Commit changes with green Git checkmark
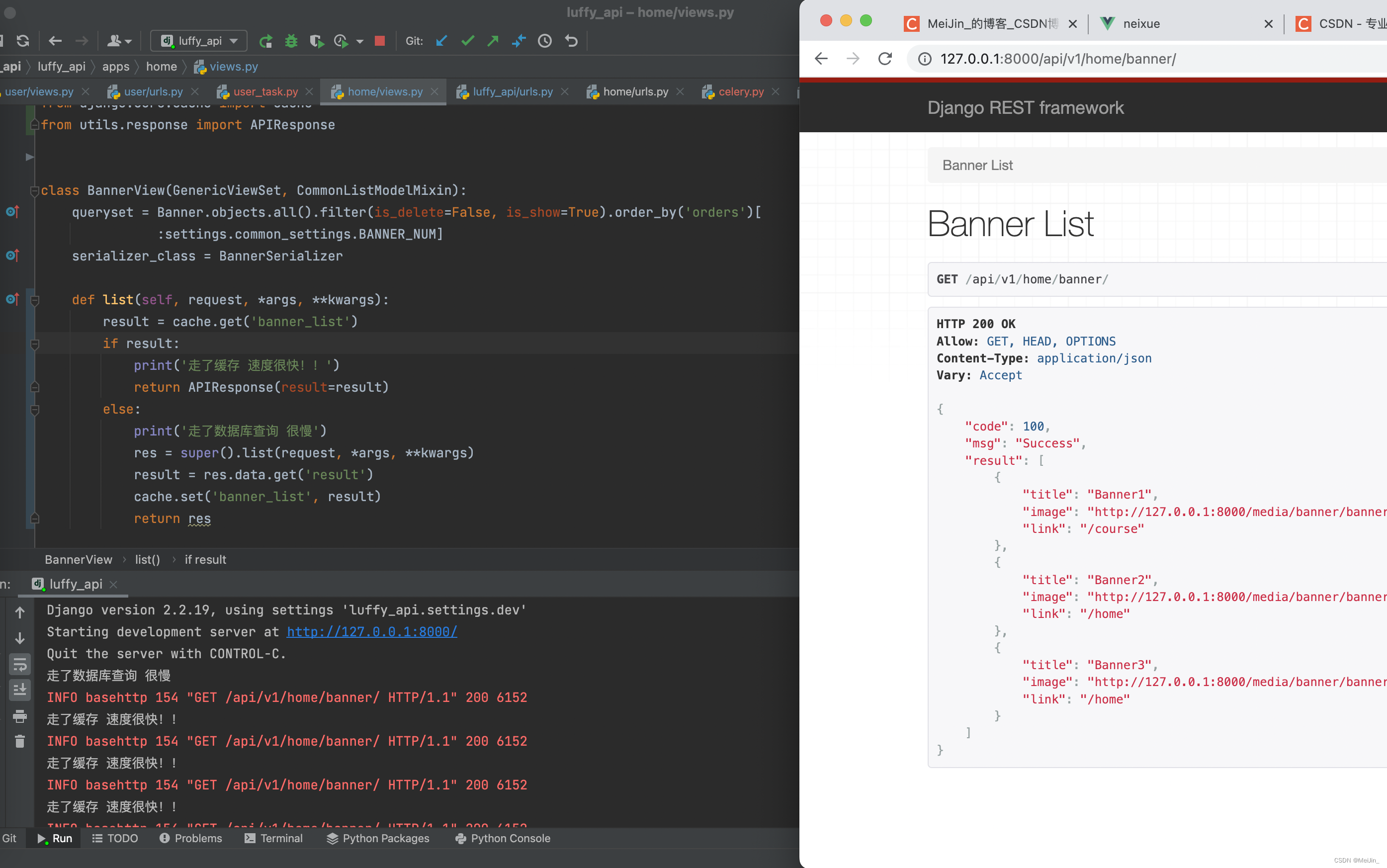 click(x=468, y=41)
